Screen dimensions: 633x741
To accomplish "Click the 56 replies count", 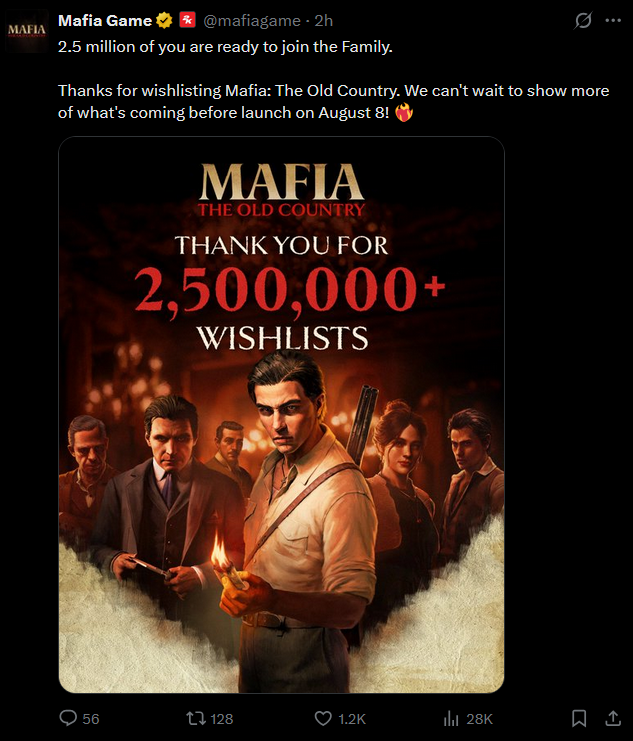I will pos(91,719).
